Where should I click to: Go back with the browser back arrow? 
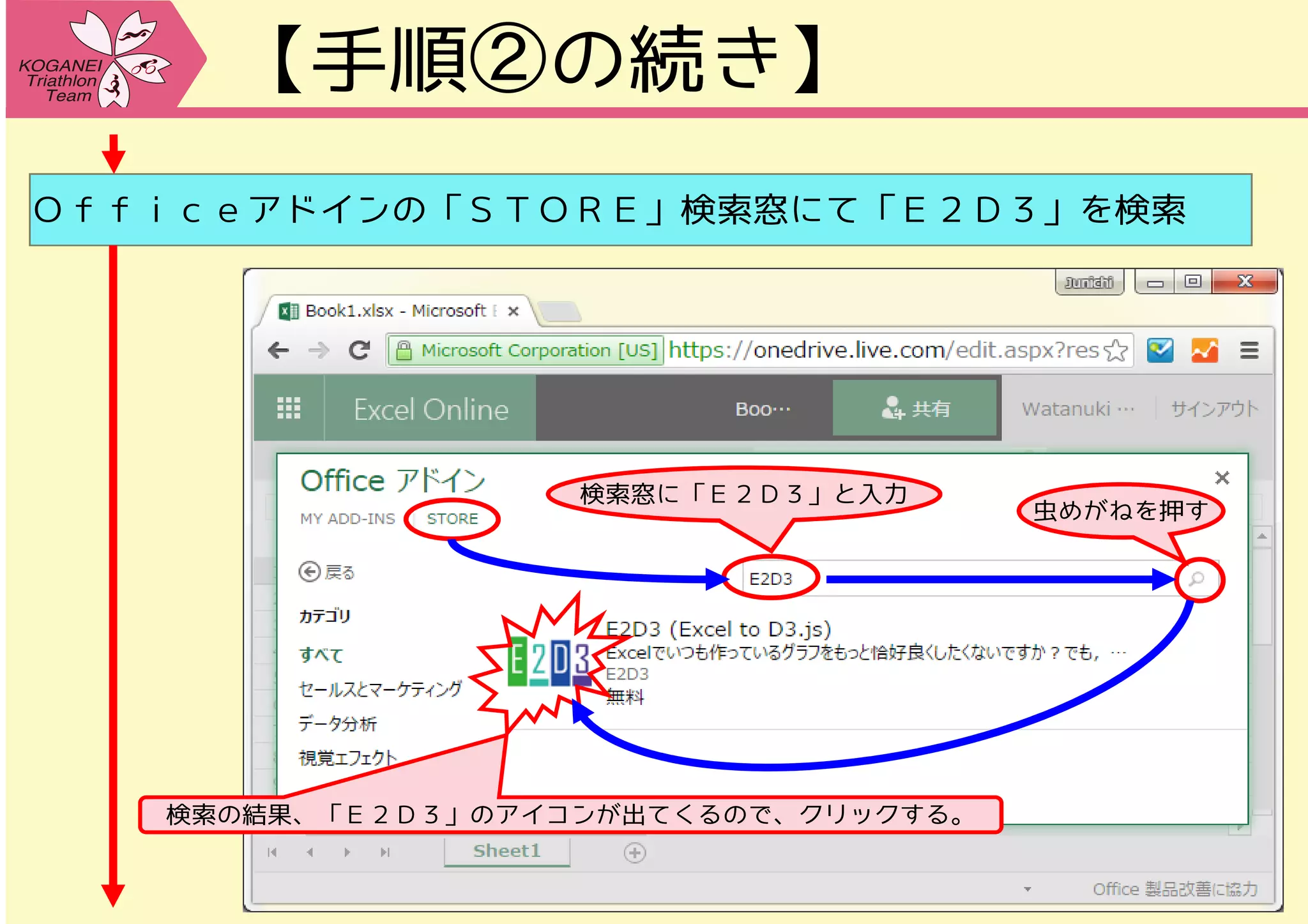[278, 350]
